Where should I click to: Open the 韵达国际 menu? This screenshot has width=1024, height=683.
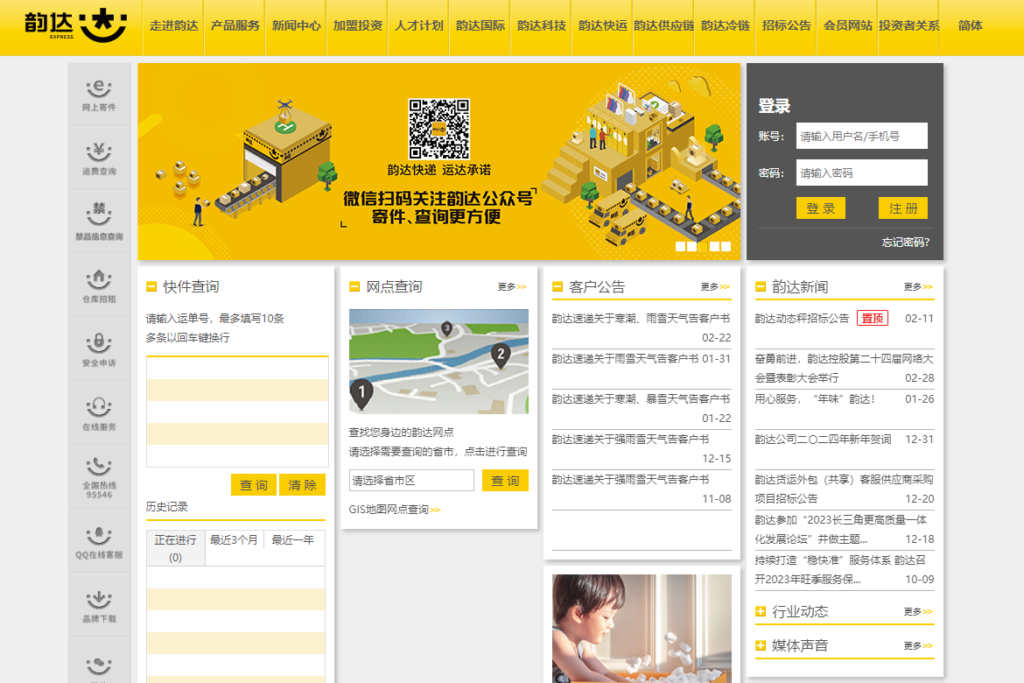pos(480,26)
